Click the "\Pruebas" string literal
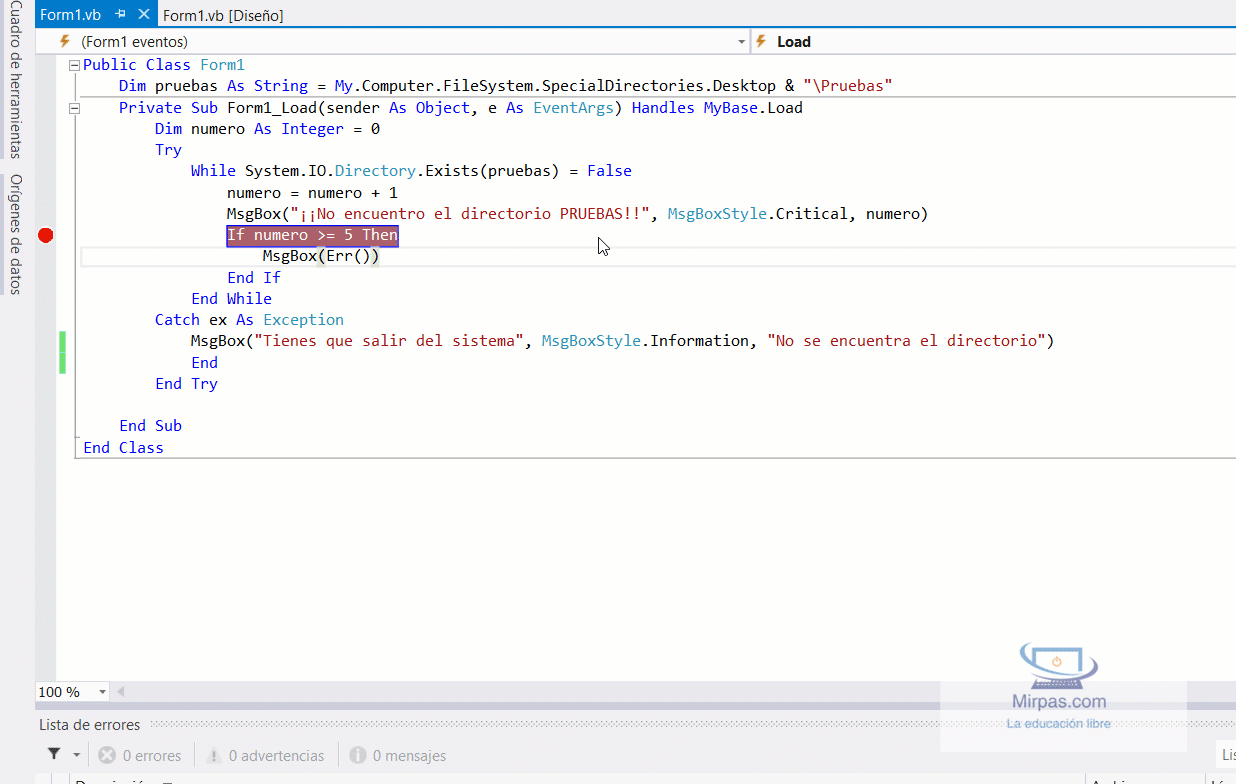The width and height of the screenshot is (1236, 784). 847,86
